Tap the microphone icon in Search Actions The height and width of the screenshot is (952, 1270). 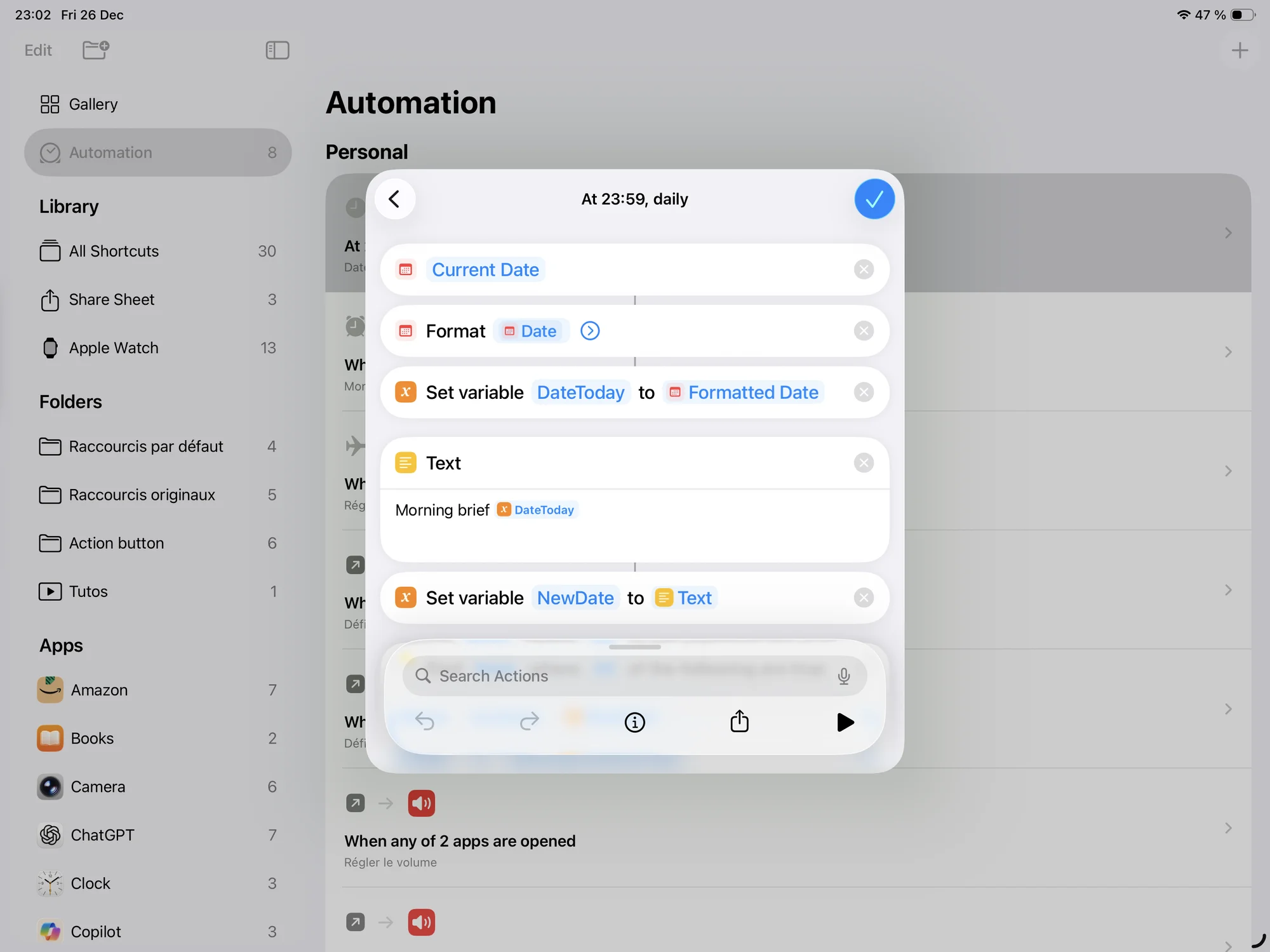(843, 676)
